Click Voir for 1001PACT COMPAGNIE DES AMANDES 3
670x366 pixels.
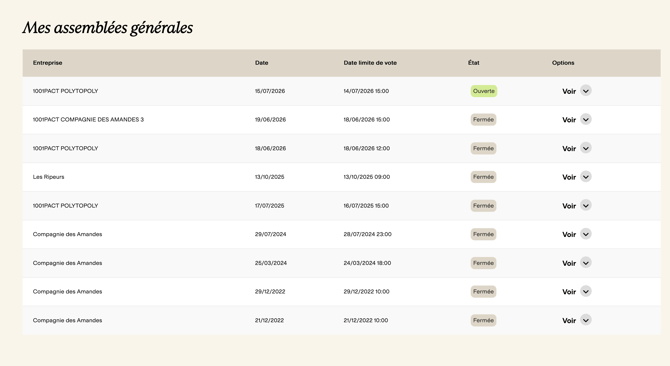(x=569, y=120)
